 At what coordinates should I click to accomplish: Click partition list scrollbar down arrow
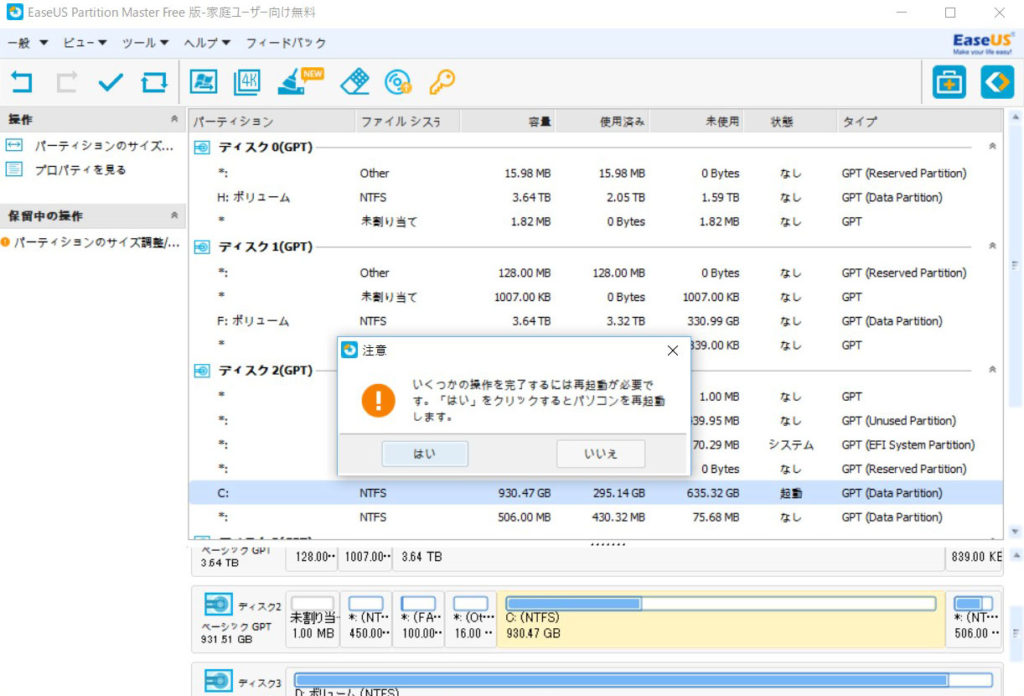tap(1015, 531)
